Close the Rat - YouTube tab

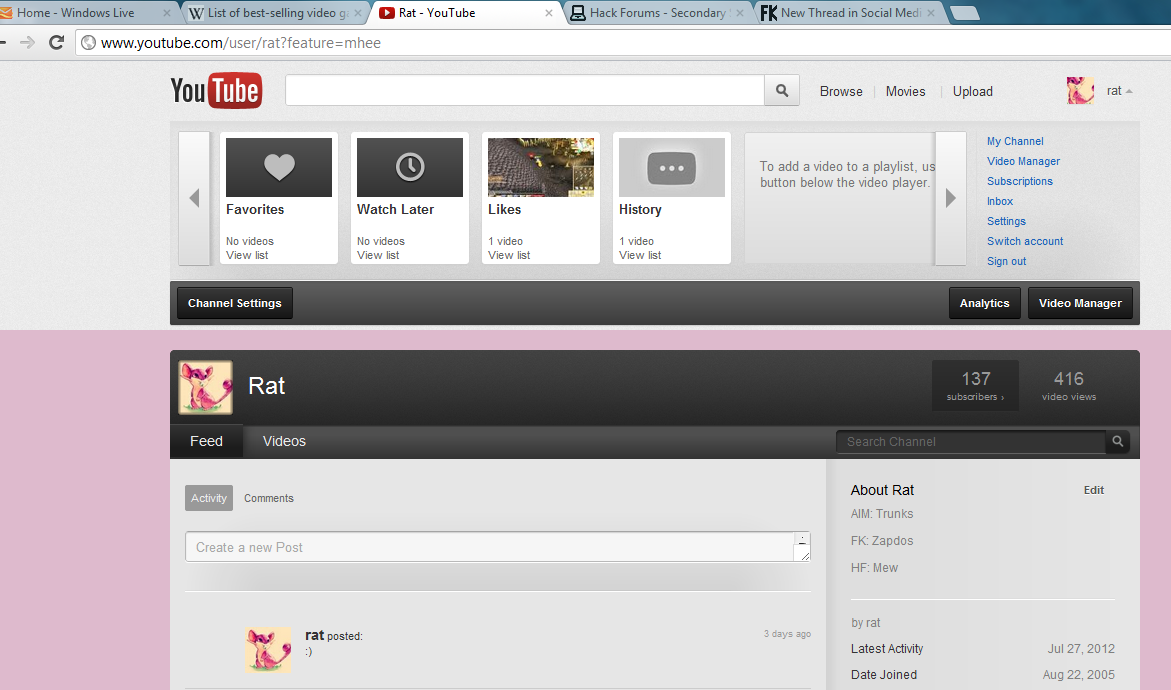(x=549, y=13)
